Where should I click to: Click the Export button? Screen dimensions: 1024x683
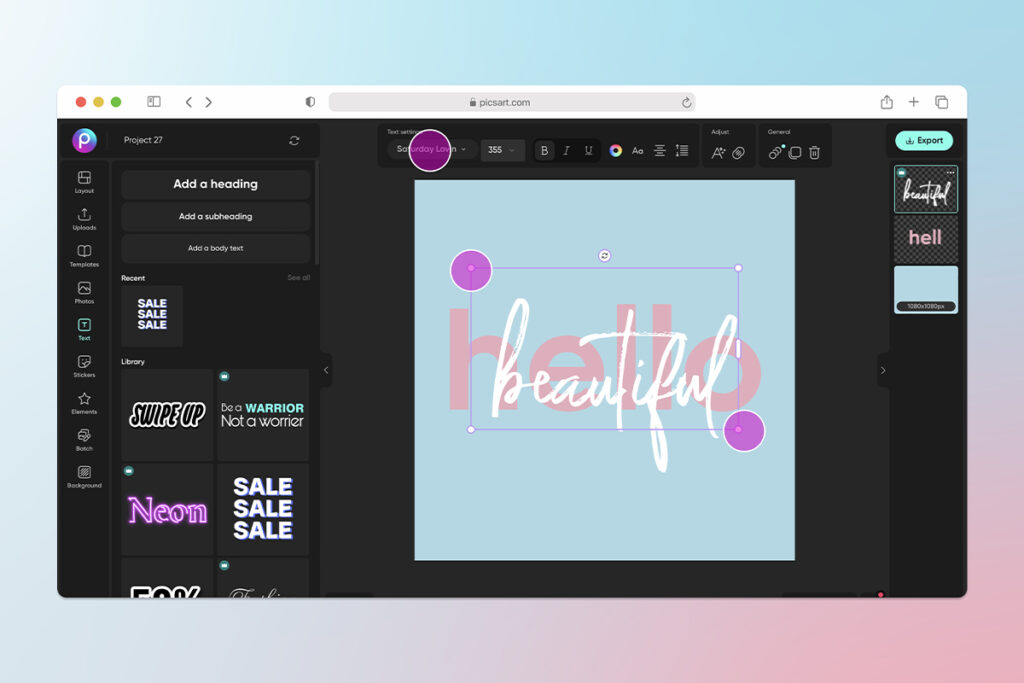click(923, 140)
